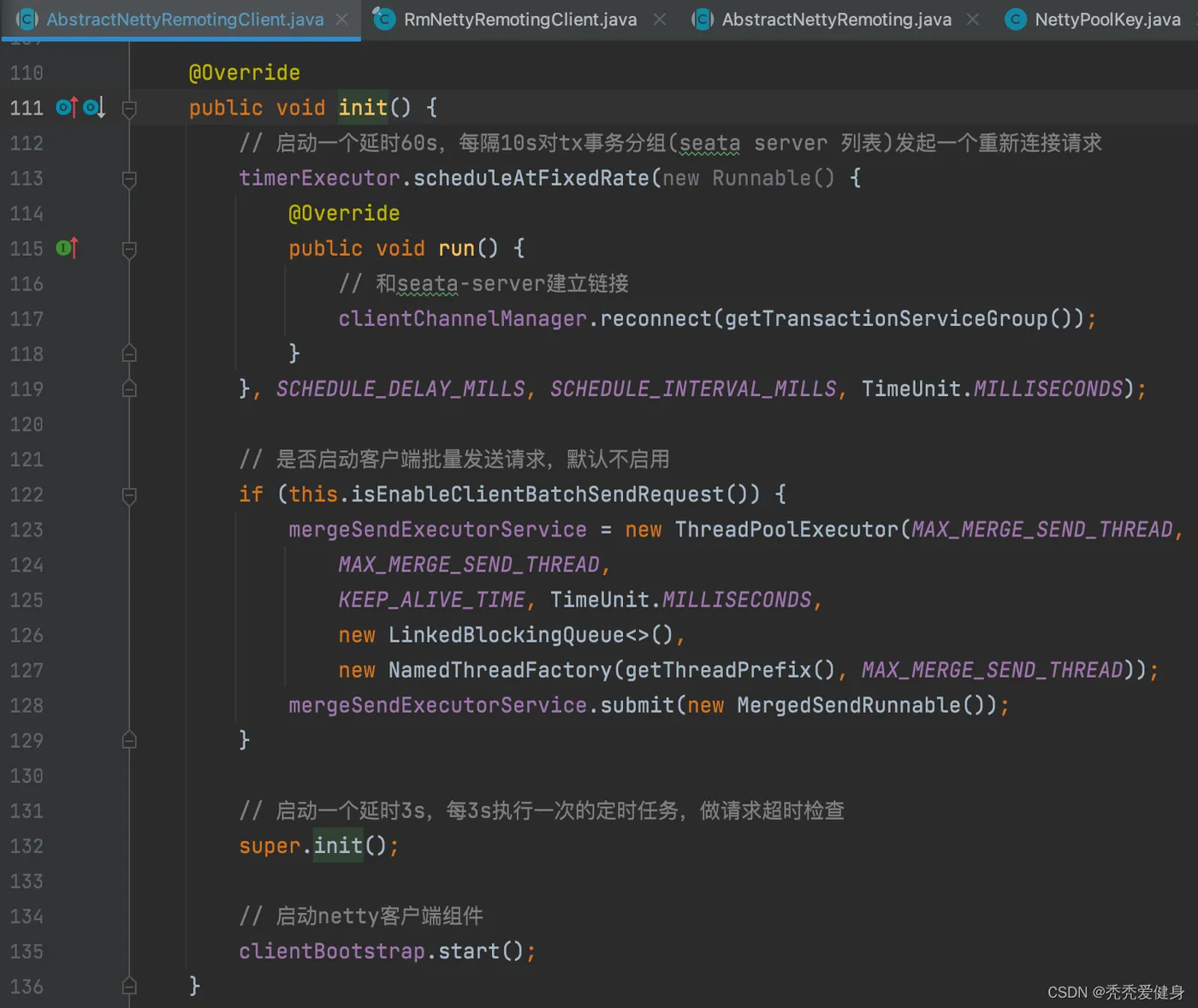This screenshot has height=1008, width=1198.
Task: Click clientChannelManager on line 117
Action: tap(463, 318)
